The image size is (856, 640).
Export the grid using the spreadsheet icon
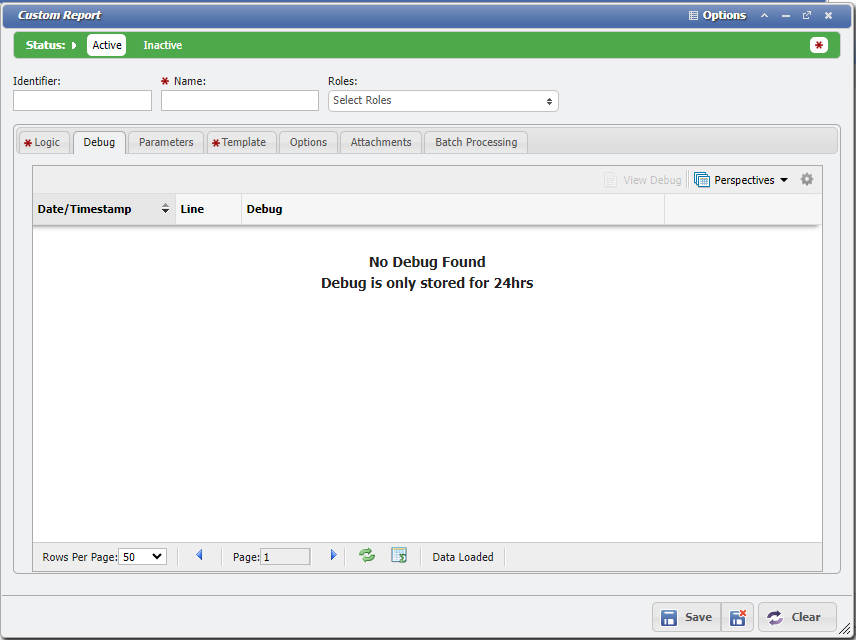[398, 556]
